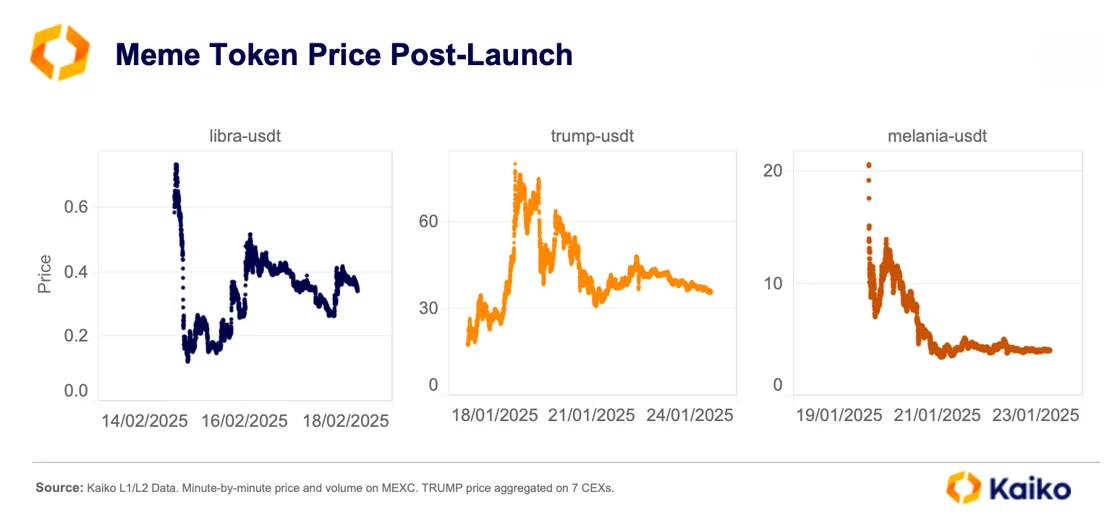Click the 21/01/2025 tick on trump chart
Viewport: 1120px width, 518px height.
(591, 415)
